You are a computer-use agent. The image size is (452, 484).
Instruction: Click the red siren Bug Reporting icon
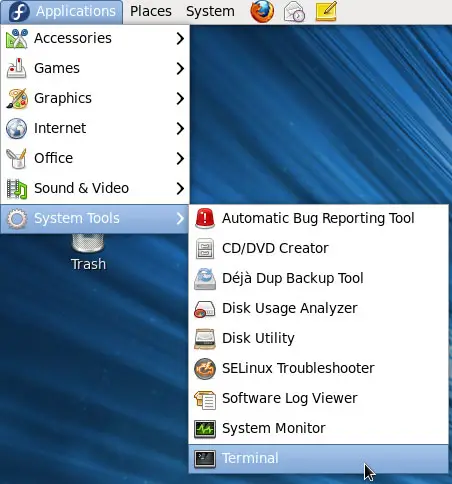click(x=205, y=218)
